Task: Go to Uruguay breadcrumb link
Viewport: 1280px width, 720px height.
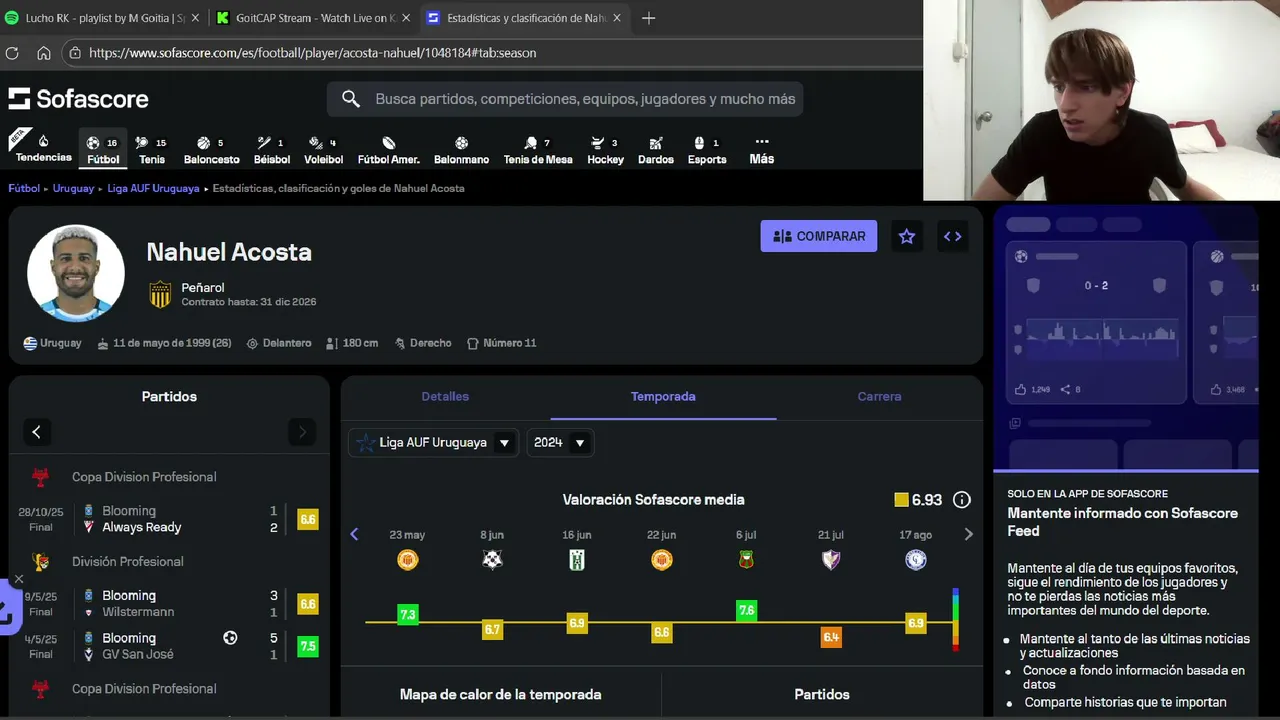Action: (x=73, y=188)
